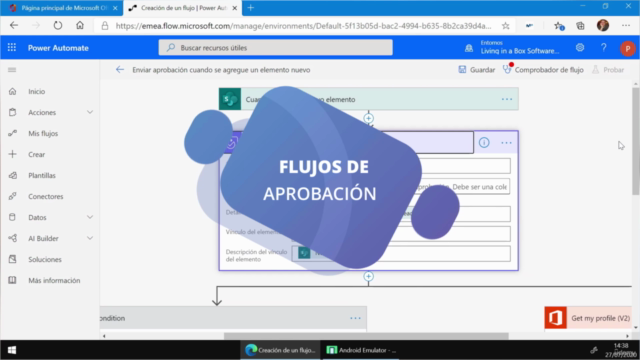Viewport: 640px width, 360px height.
Task: Open trigger step more options menu
Action: 507,99
